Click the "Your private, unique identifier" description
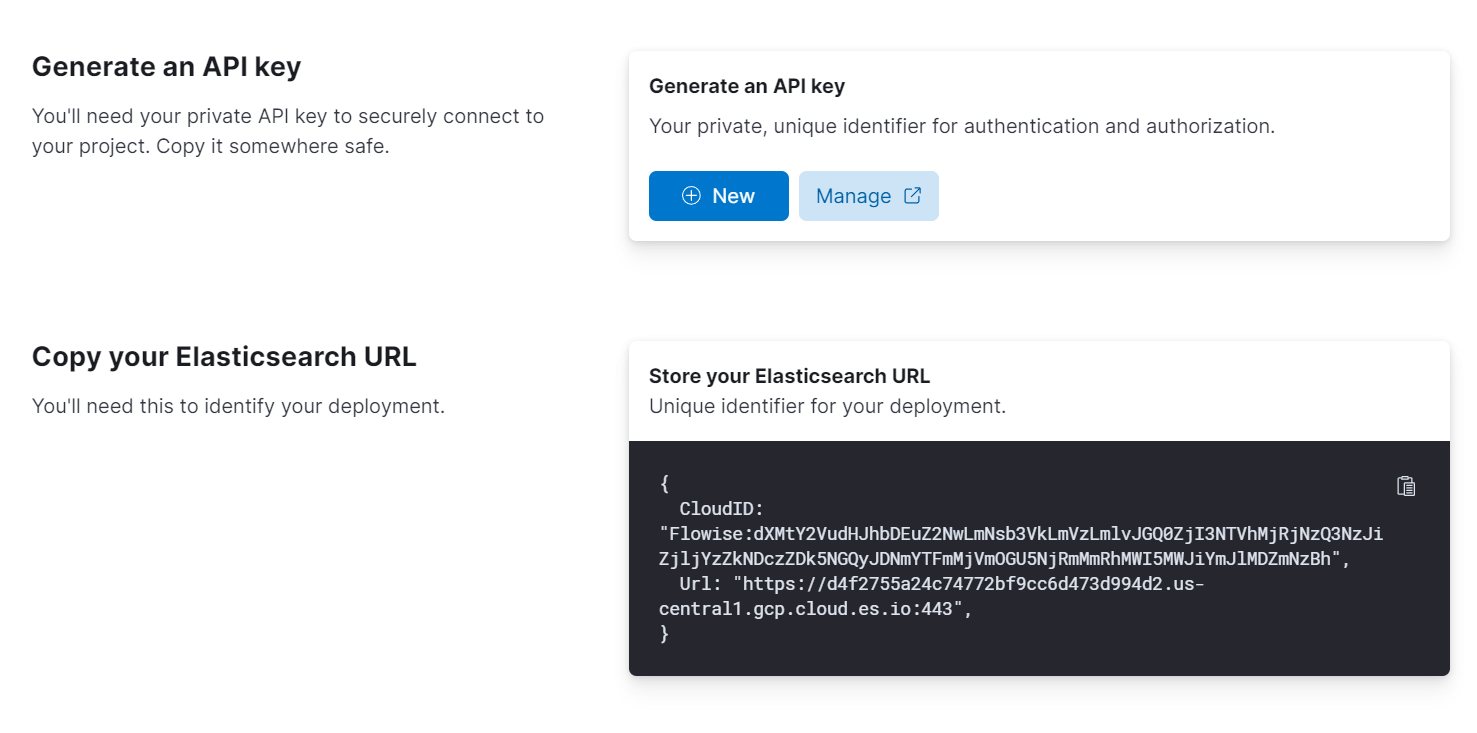Image resolution: width=1477 pixels, height=733 pixels. (x=961, y=126)
